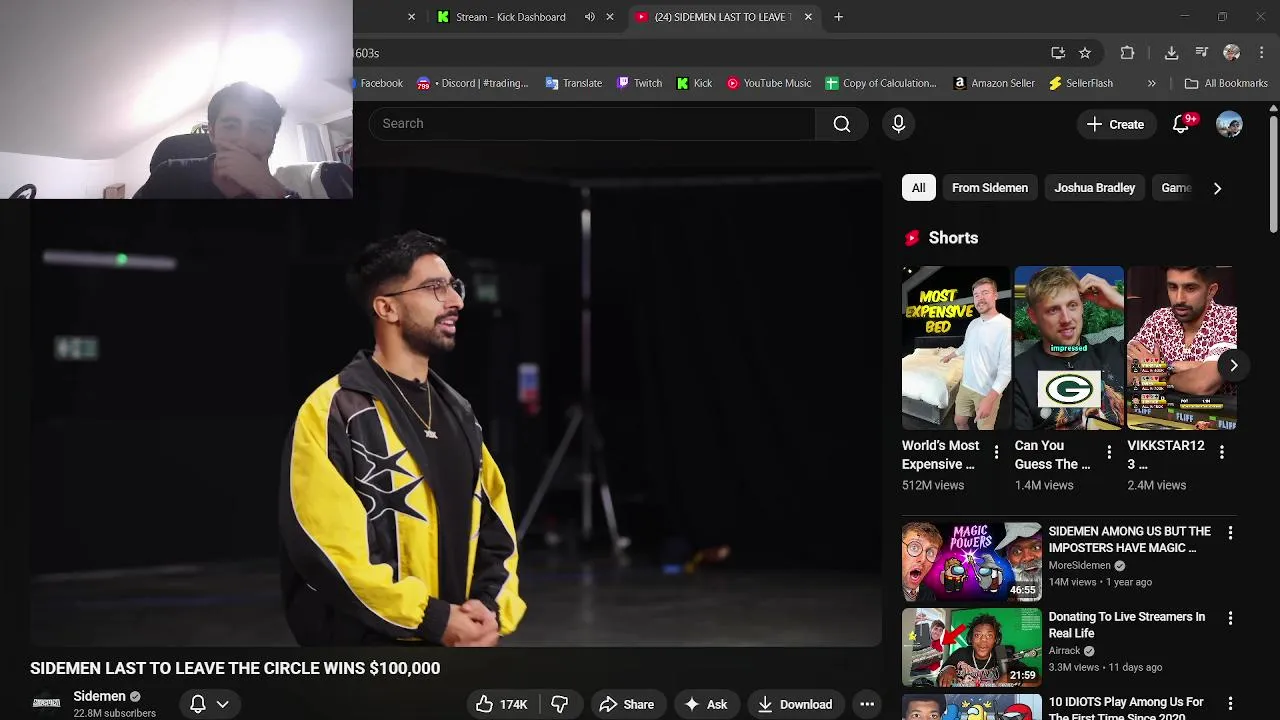
Task: Open the Sidemen channel name link
Action: click(99, 696)
